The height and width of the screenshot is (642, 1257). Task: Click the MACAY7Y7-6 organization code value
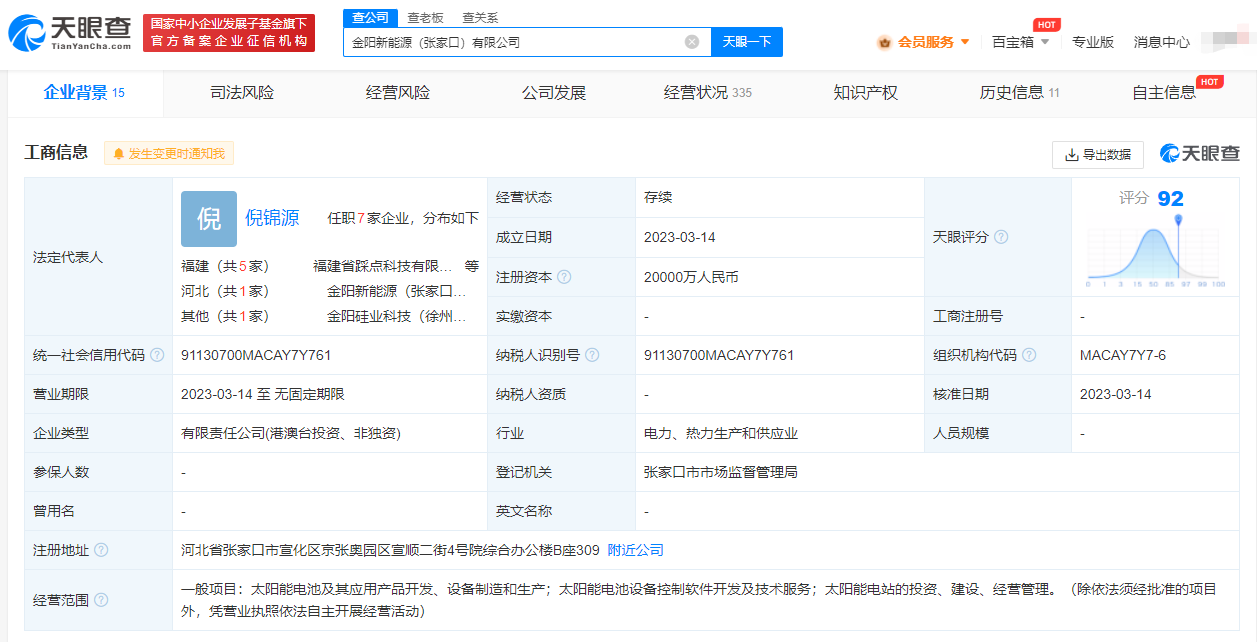(x=1123, y=355)
